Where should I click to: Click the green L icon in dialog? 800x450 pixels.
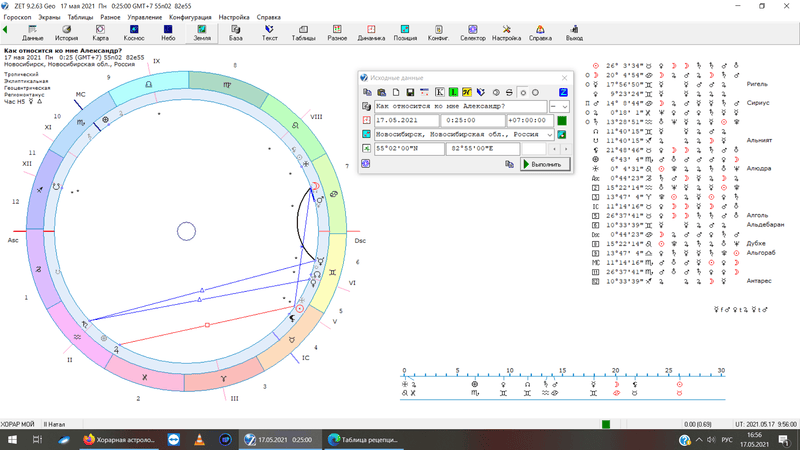(x=453, y=92)
